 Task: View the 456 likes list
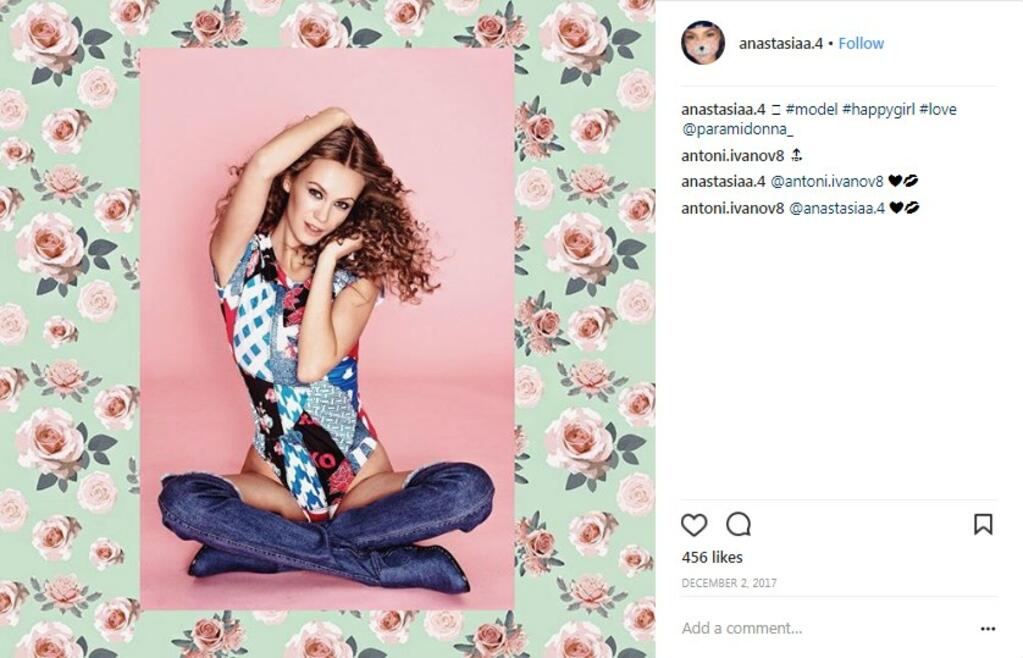click(x=712, y=557)
